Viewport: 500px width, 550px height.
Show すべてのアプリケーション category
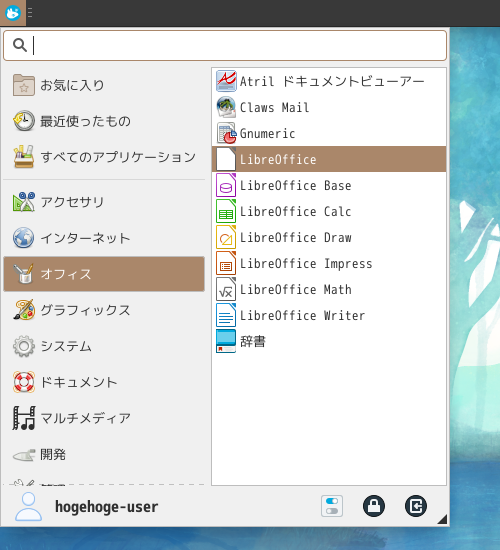coord(104,157)
